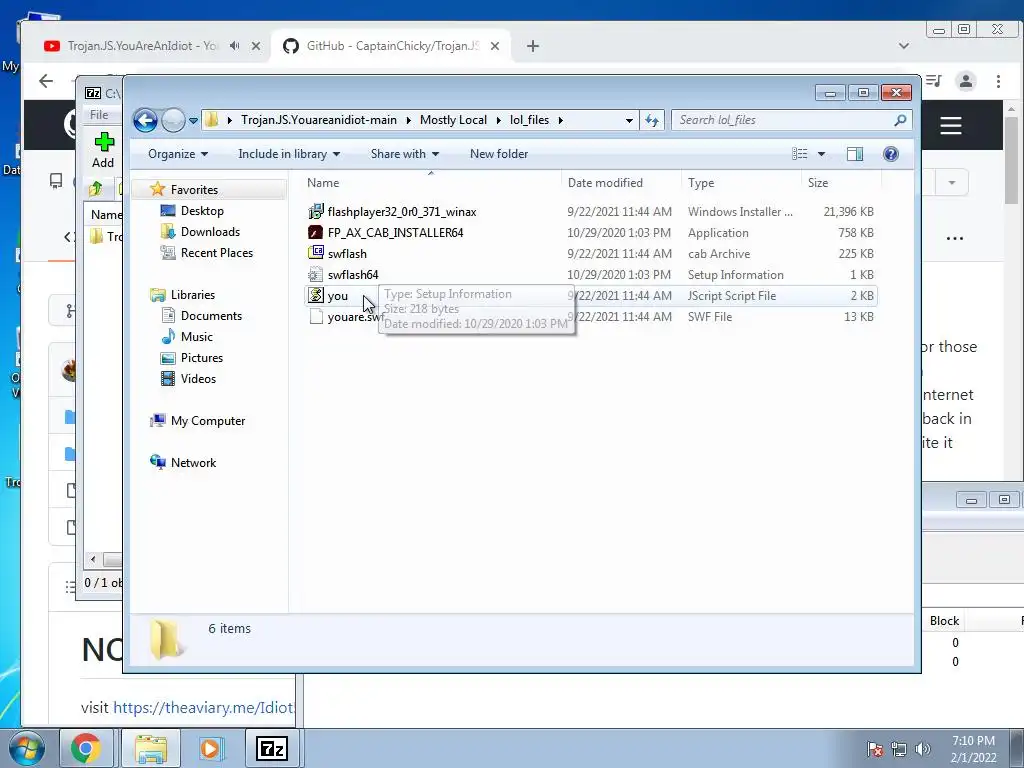
Task: Click the Explorer Forward navigation arrow
Action: (173, 120)
